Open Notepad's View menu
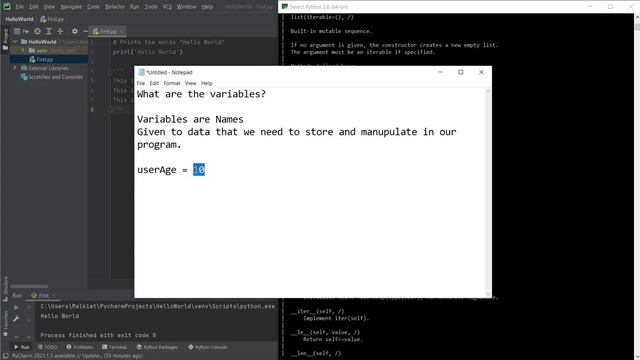 (x=191, y=83)
